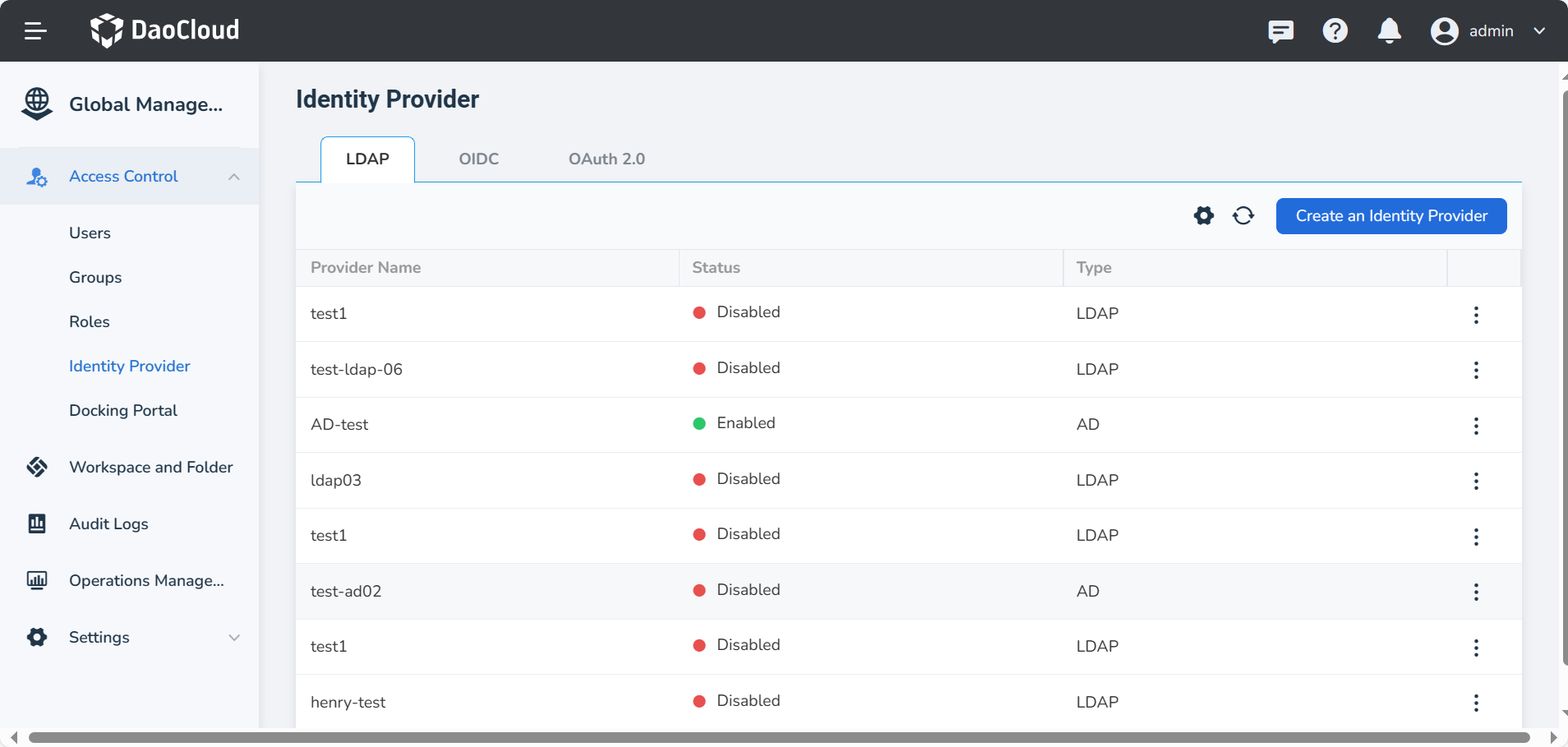Open actions menu for AD-test row
1568x747 pixels.
(1476, 426)
